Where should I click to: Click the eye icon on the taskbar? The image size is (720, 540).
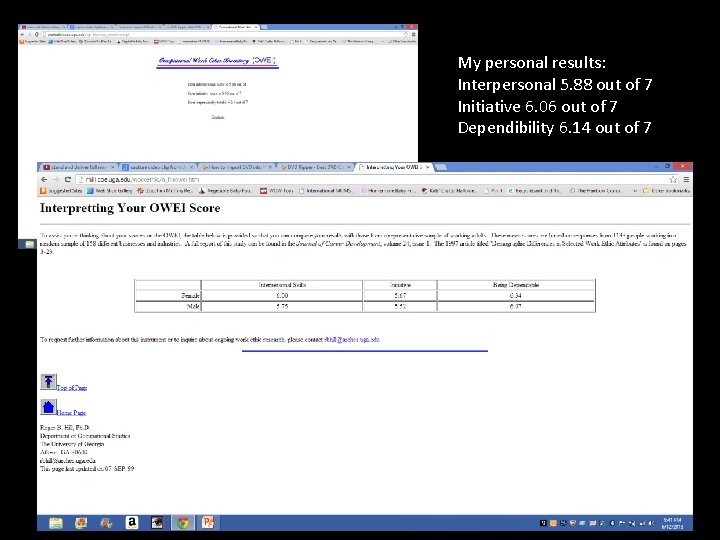click(x=157, y=523)
